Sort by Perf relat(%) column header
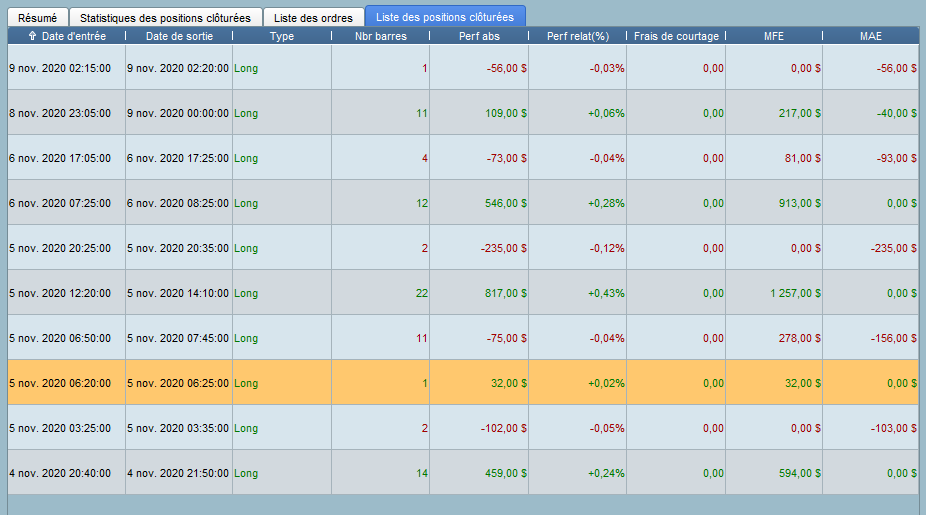 pos(578,36)
